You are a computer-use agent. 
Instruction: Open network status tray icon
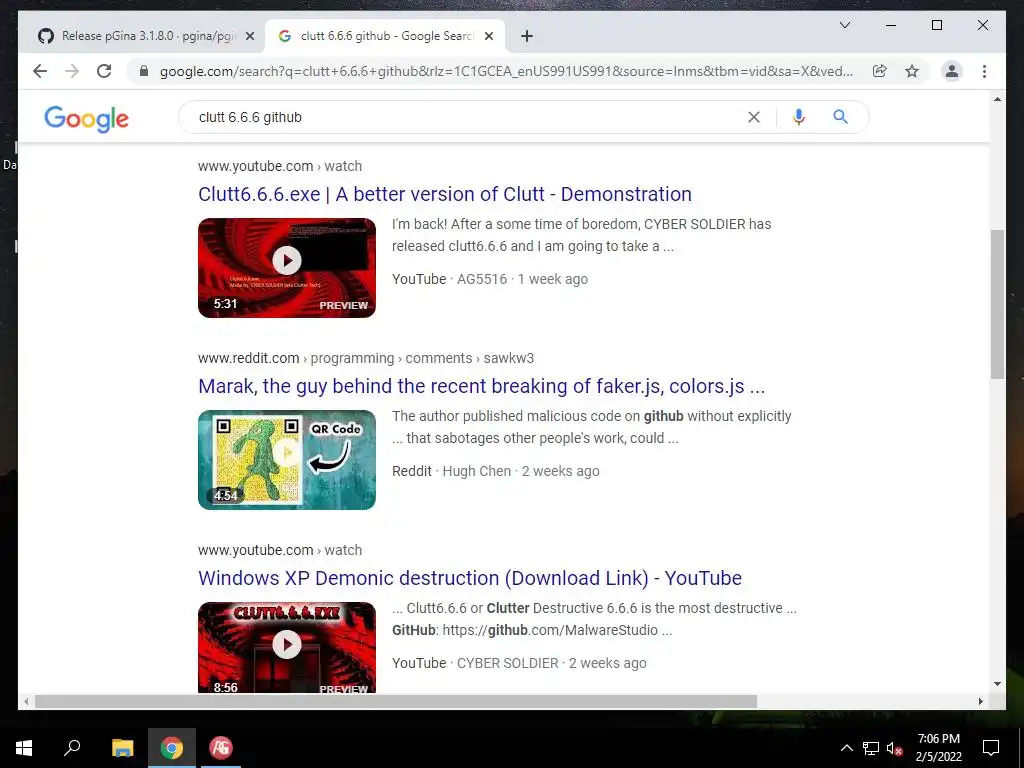click(x=871, y=748)
